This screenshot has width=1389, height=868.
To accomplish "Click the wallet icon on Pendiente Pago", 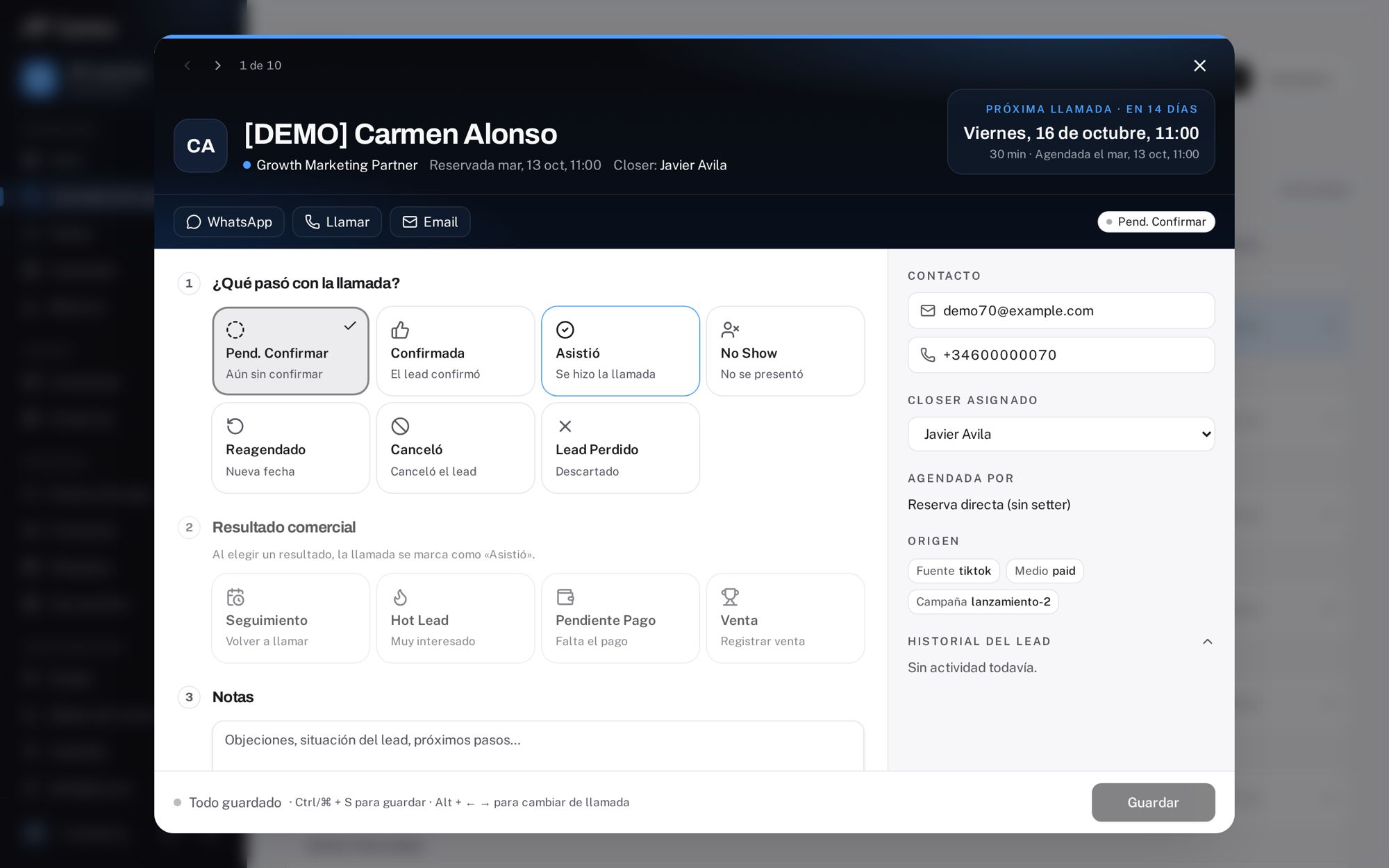I will [x=565, y=596].
